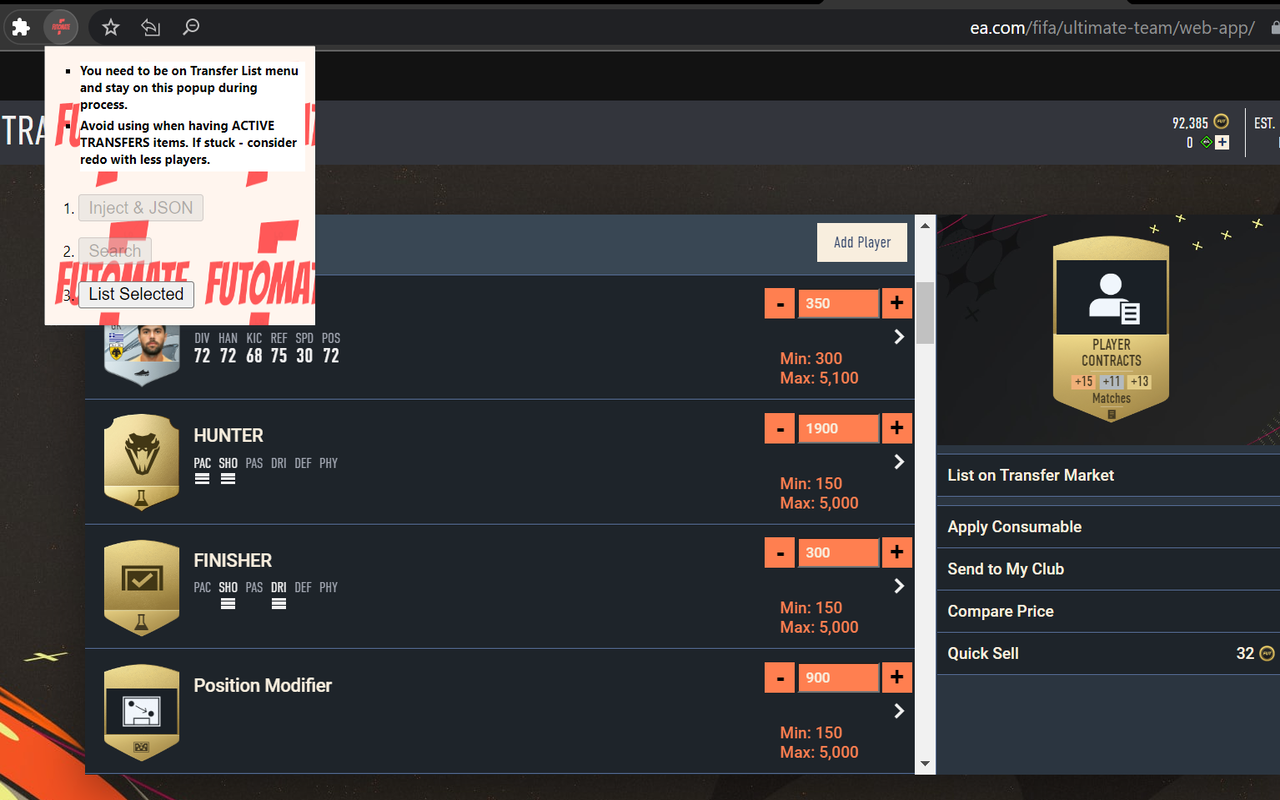
Task: Edit the FINISHER price field showing 300
Action: (838, 552)
